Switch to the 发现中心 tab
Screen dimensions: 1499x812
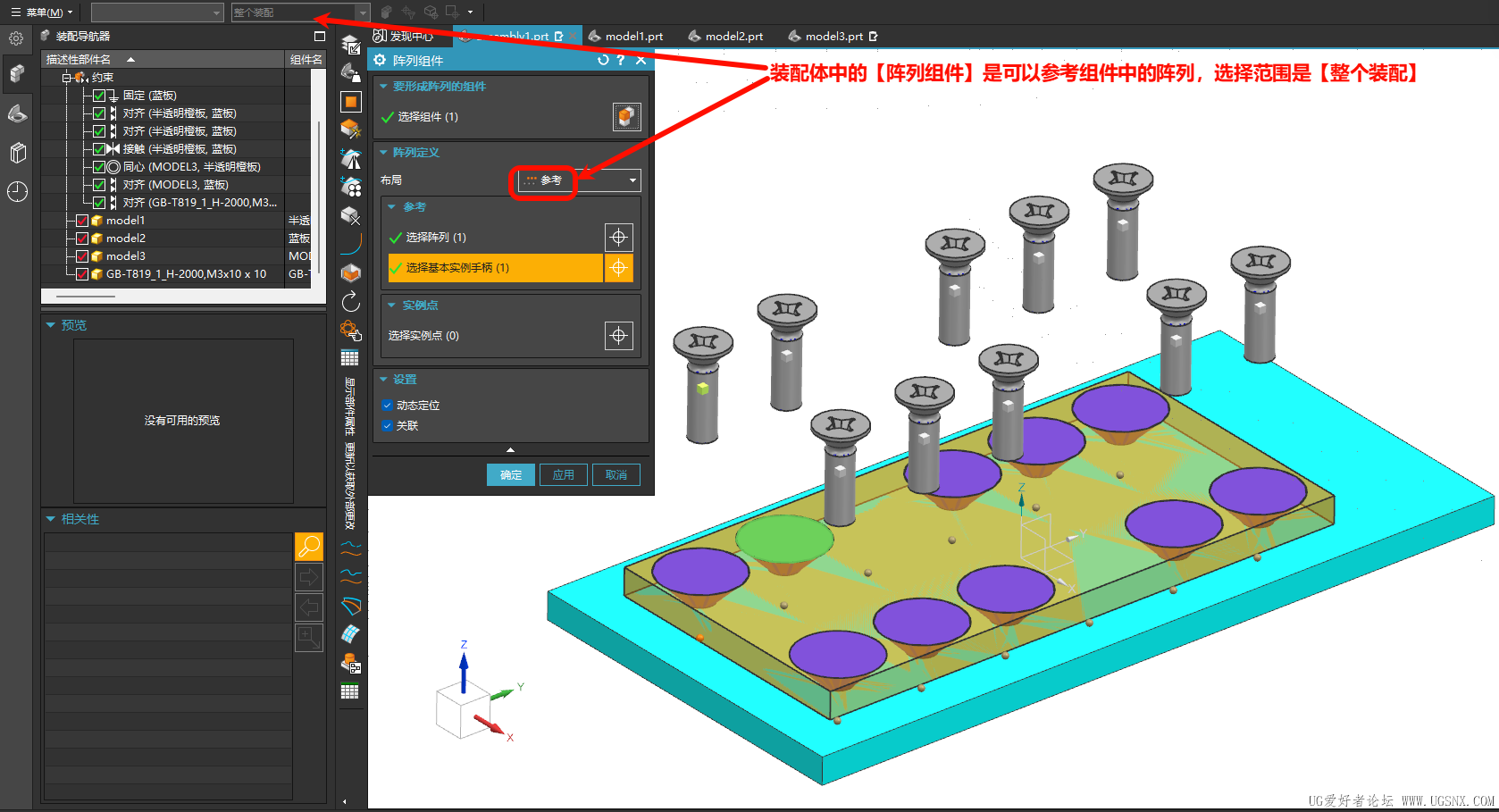[405, 37]
